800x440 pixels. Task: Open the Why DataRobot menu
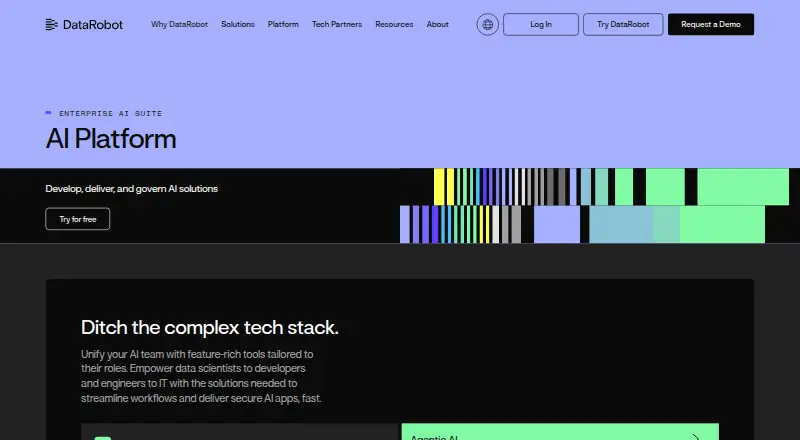click(x=179, y=25)
